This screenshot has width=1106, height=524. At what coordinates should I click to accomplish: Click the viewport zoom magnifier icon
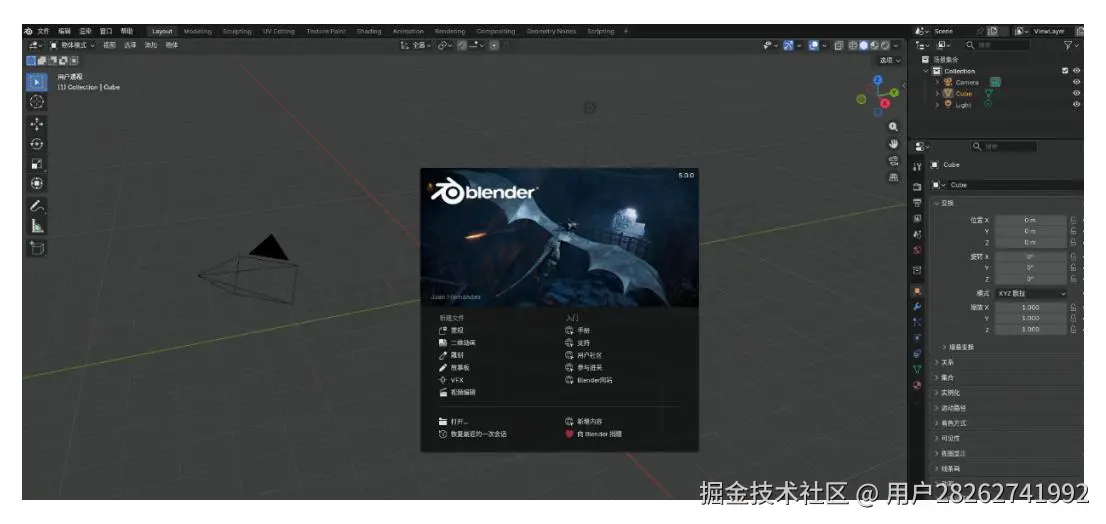tap(893, 127)
